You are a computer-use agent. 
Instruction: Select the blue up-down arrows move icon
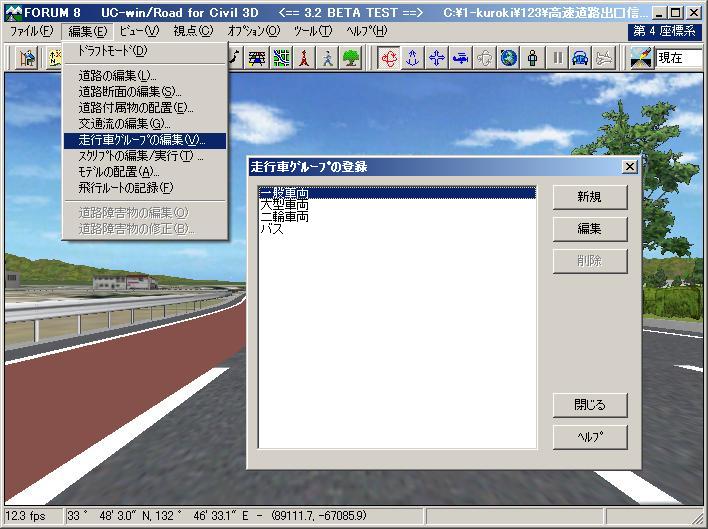point(412,58)
